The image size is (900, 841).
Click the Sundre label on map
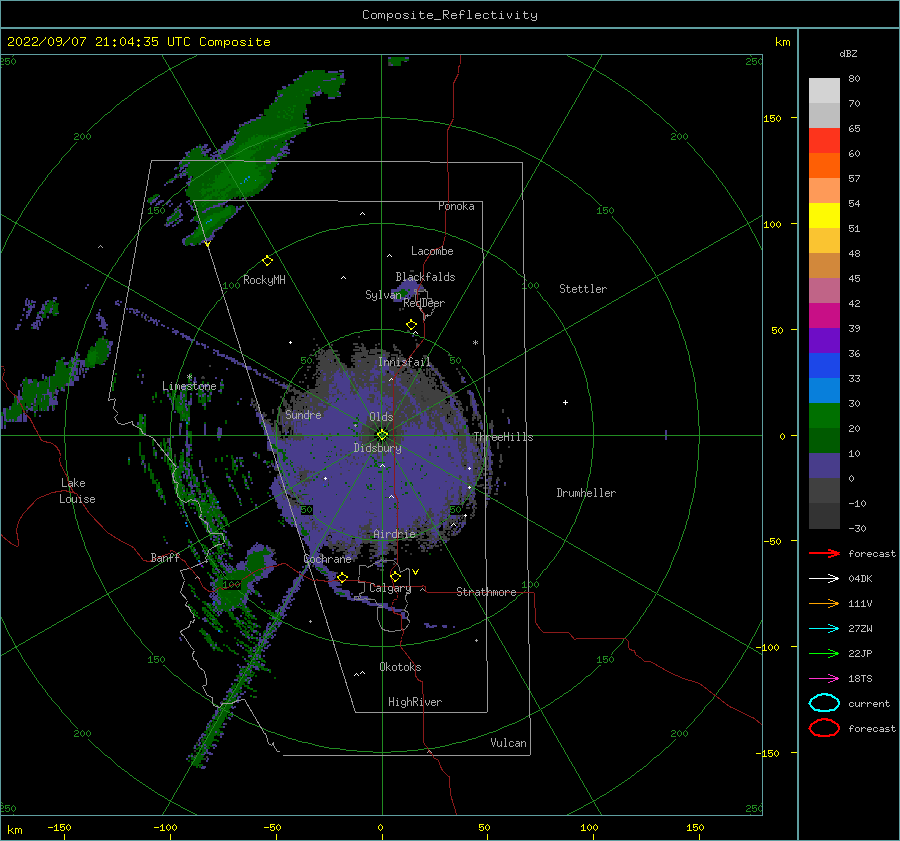tap(303, 414)
